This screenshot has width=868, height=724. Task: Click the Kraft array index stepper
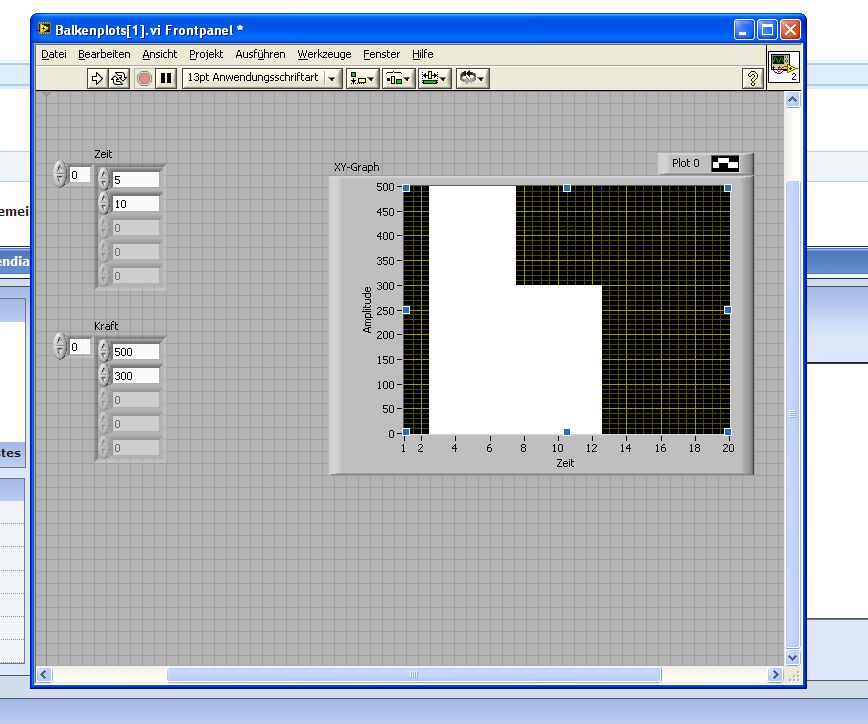(x=60, y=347)
